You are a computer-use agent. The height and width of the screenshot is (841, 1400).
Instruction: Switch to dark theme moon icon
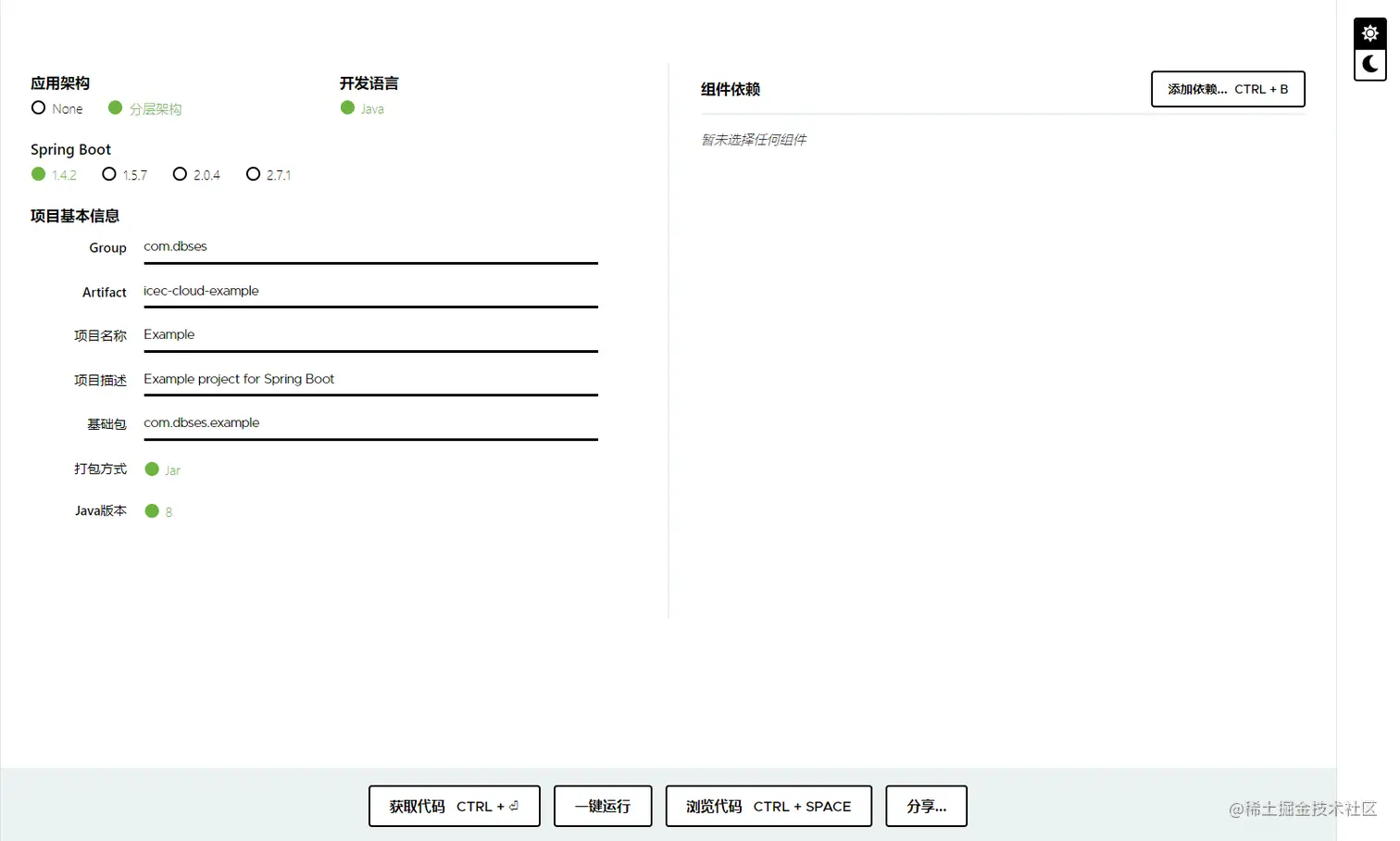(1369, 65)
